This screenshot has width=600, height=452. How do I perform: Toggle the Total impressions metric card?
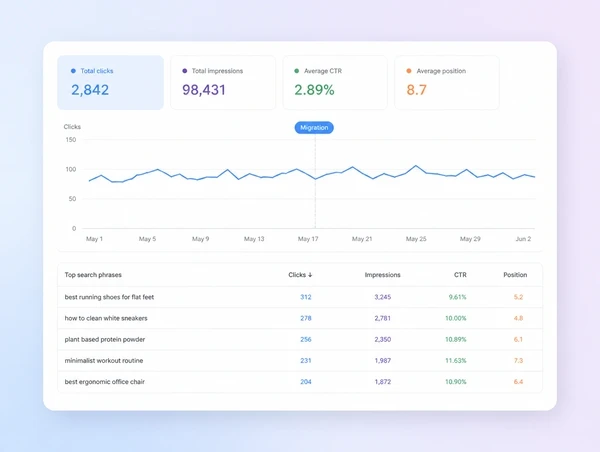(223, 83)
